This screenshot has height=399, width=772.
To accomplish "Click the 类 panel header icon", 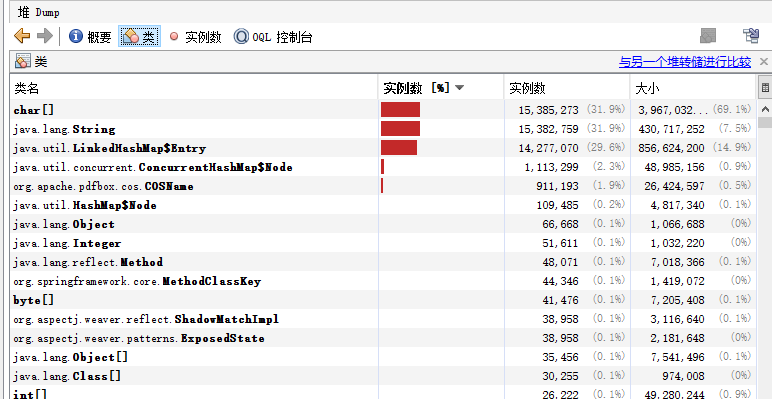I will 23,62.
